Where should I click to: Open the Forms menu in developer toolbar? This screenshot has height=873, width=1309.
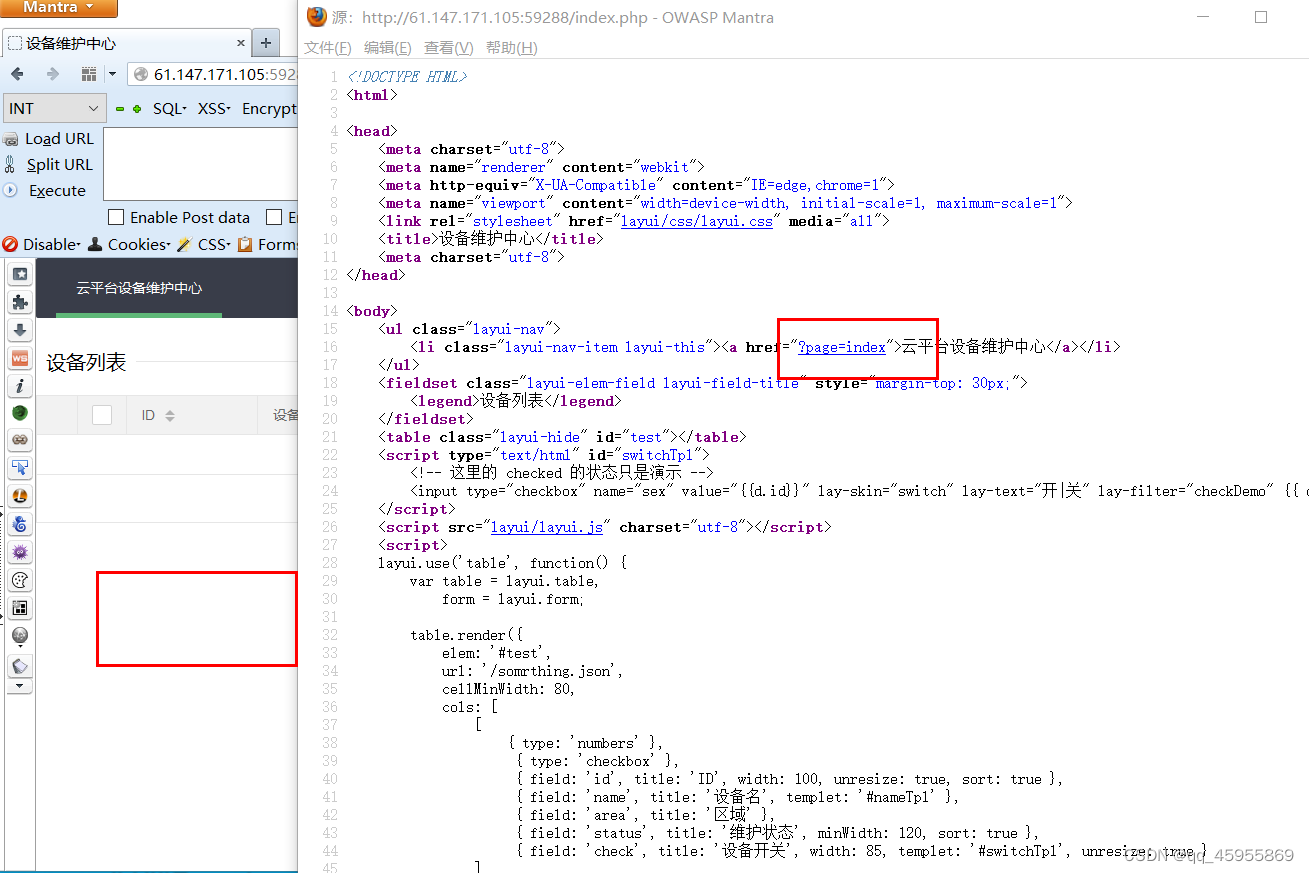point(268,244)
